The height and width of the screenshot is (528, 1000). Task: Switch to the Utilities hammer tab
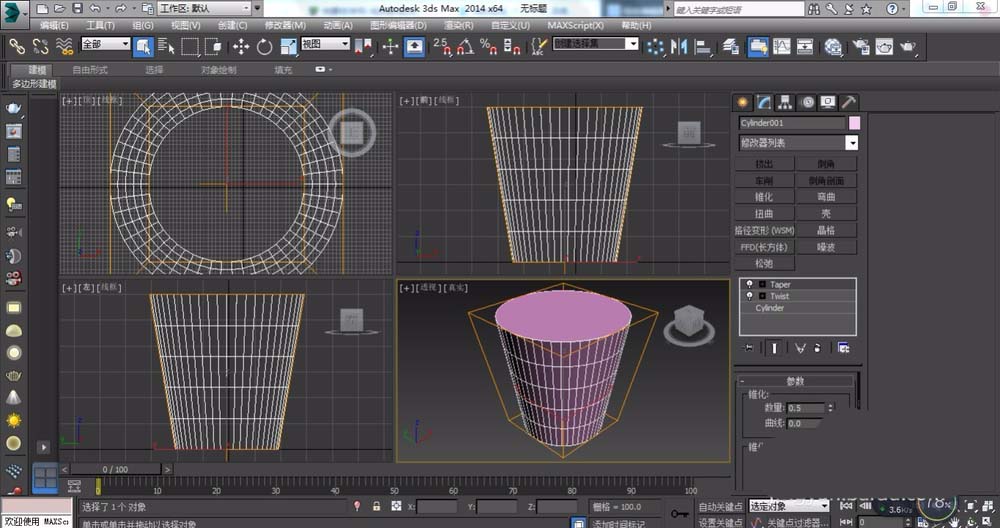point(848,102)
